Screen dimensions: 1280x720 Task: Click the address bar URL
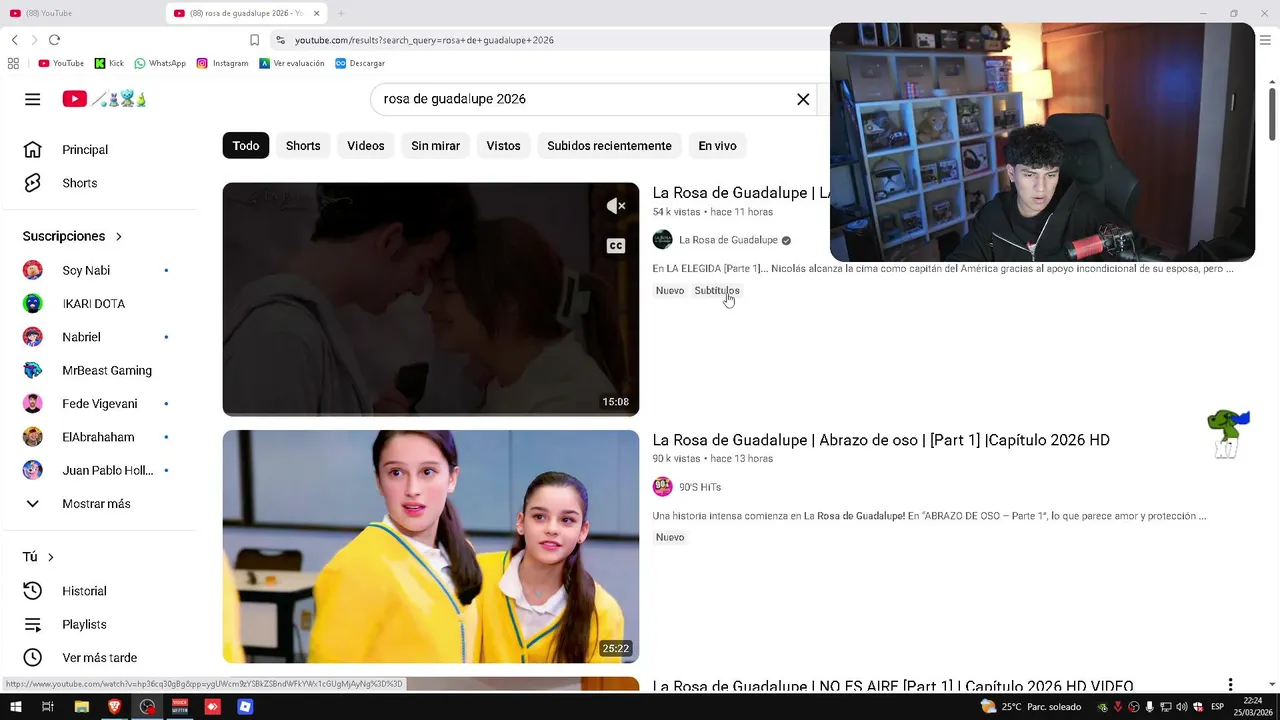point(424,40)
